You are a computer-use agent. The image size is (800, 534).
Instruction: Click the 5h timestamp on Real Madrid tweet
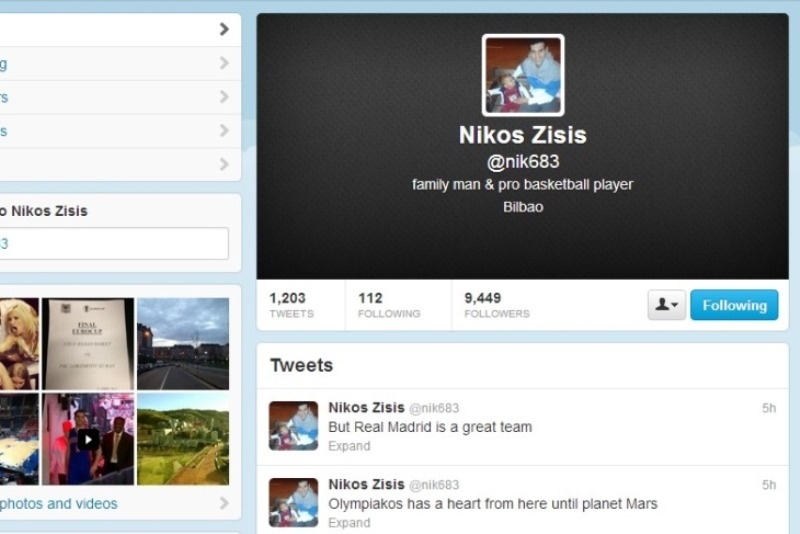[x=769, y=408]
